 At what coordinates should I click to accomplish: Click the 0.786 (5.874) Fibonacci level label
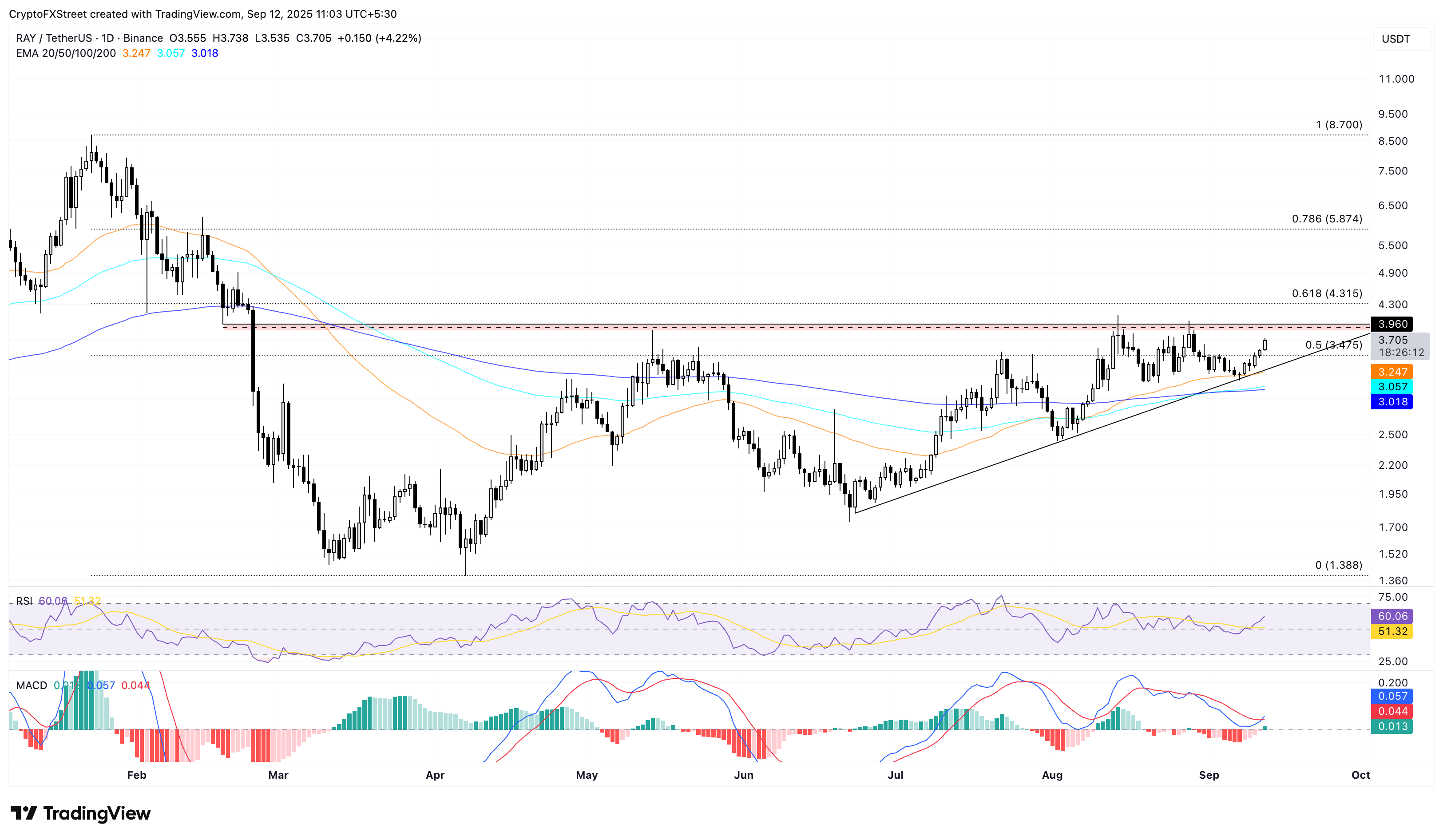pyautogui.click(x=1327, y=219)
